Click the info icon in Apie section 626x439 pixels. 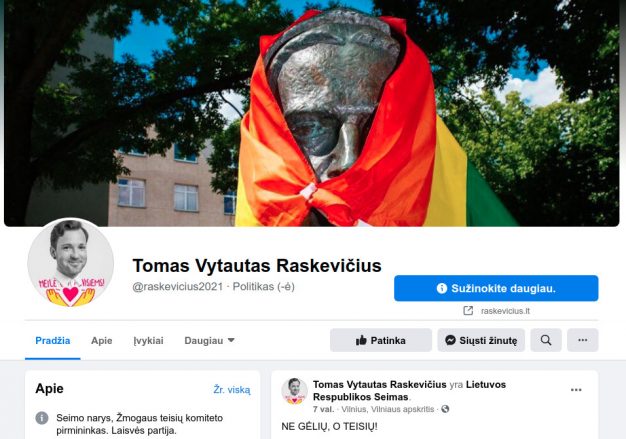click(x=42, y=418)
